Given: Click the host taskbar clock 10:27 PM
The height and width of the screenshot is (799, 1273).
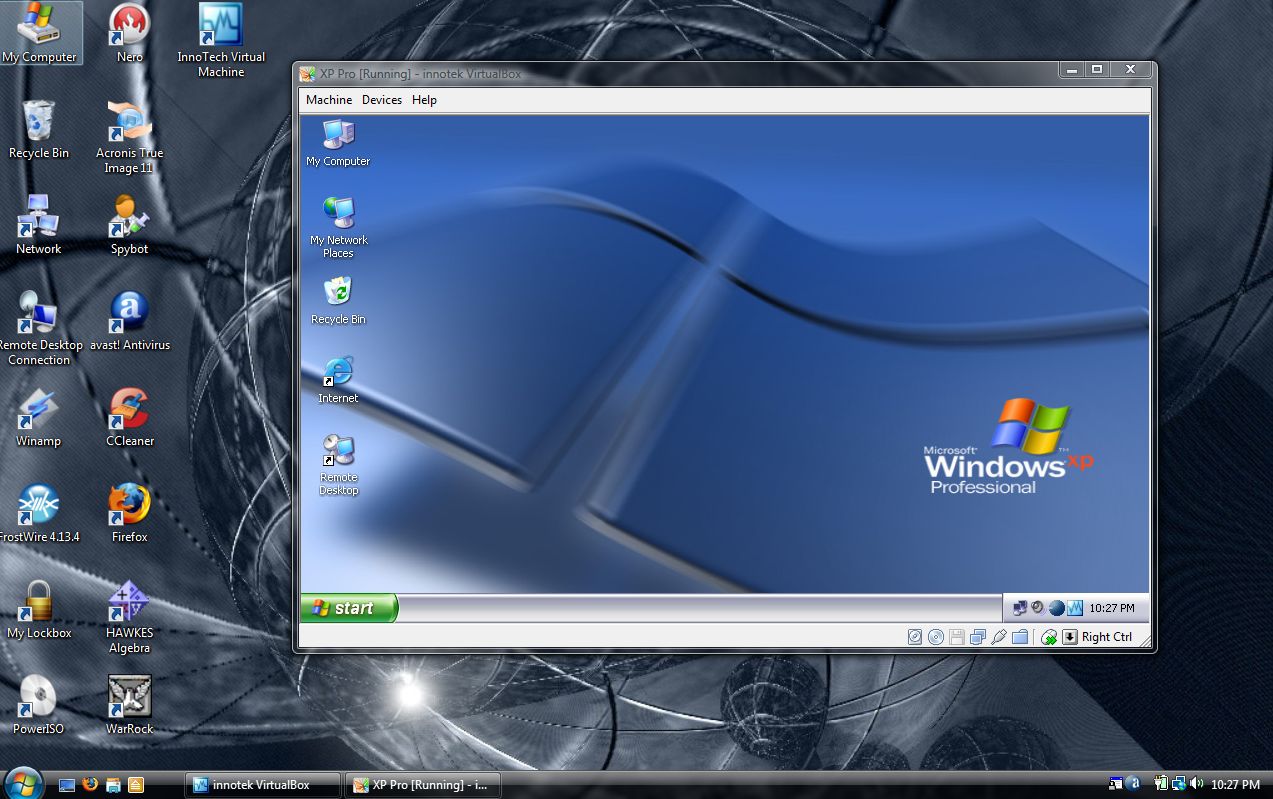Looking at the screenshot, I should (x=1235, y=785).
